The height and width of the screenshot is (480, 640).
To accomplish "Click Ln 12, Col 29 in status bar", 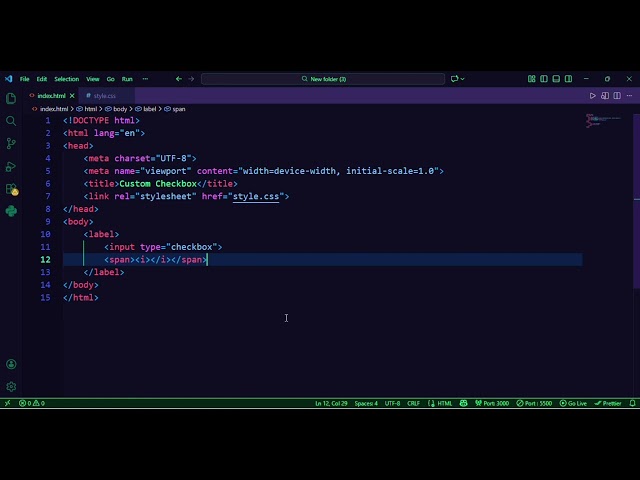I will (x=331, y=403).
